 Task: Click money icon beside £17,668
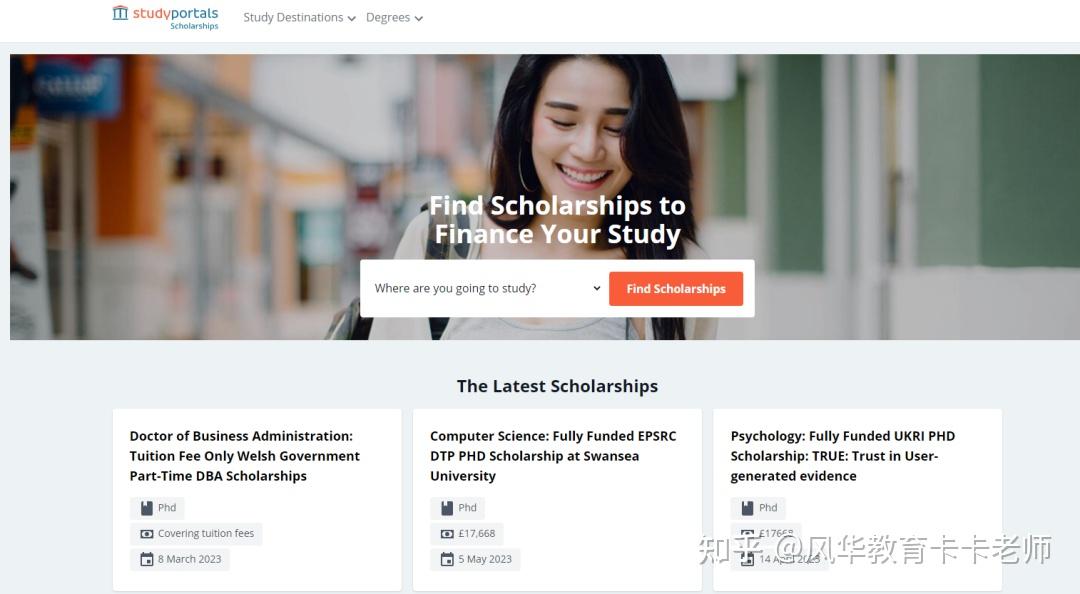(447, 534)
